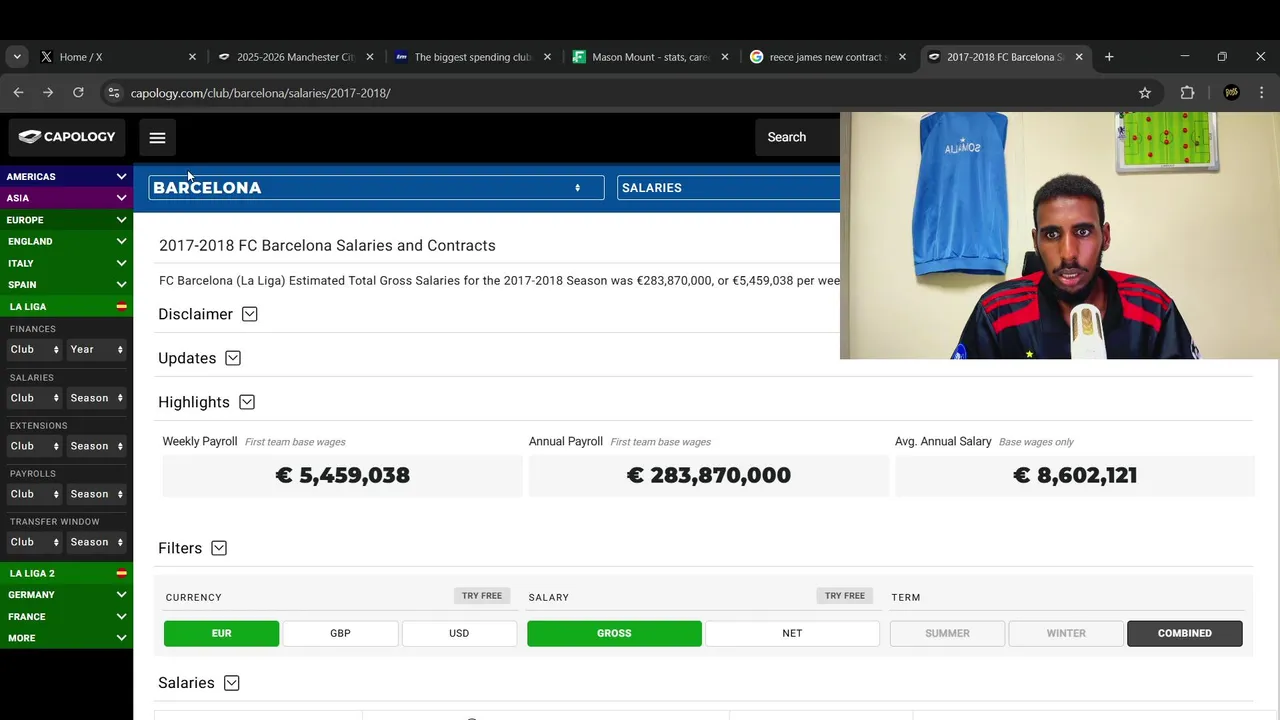The width and height of the screenshot is (1280, 720).
Task: Reload the current page
Action: click(78, 93)
